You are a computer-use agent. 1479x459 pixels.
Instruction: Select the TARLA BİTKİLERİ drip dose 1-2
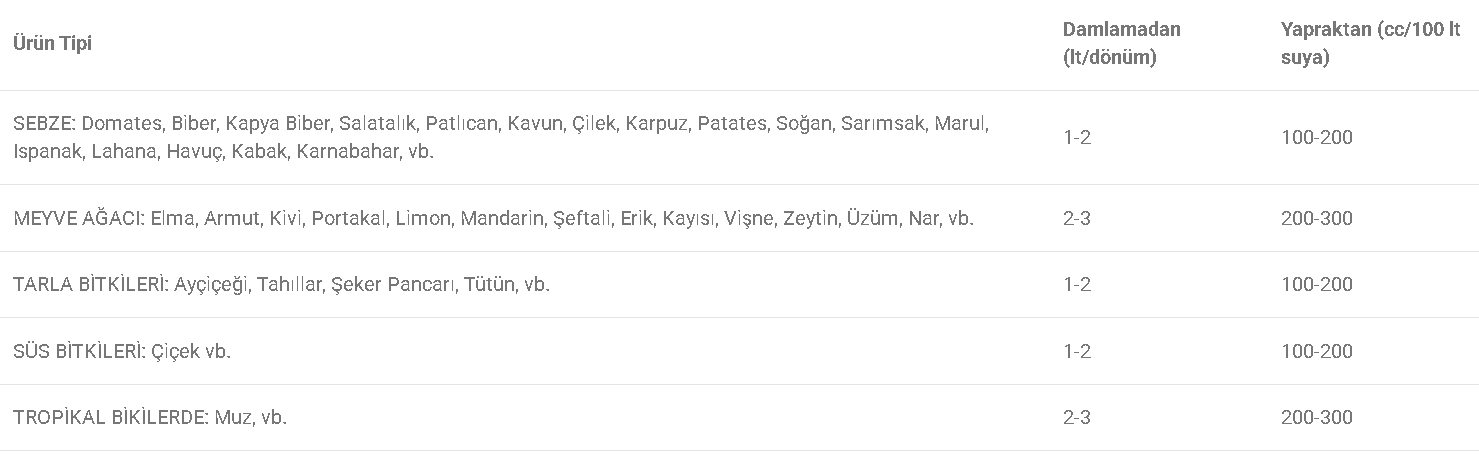point(1077,284)
